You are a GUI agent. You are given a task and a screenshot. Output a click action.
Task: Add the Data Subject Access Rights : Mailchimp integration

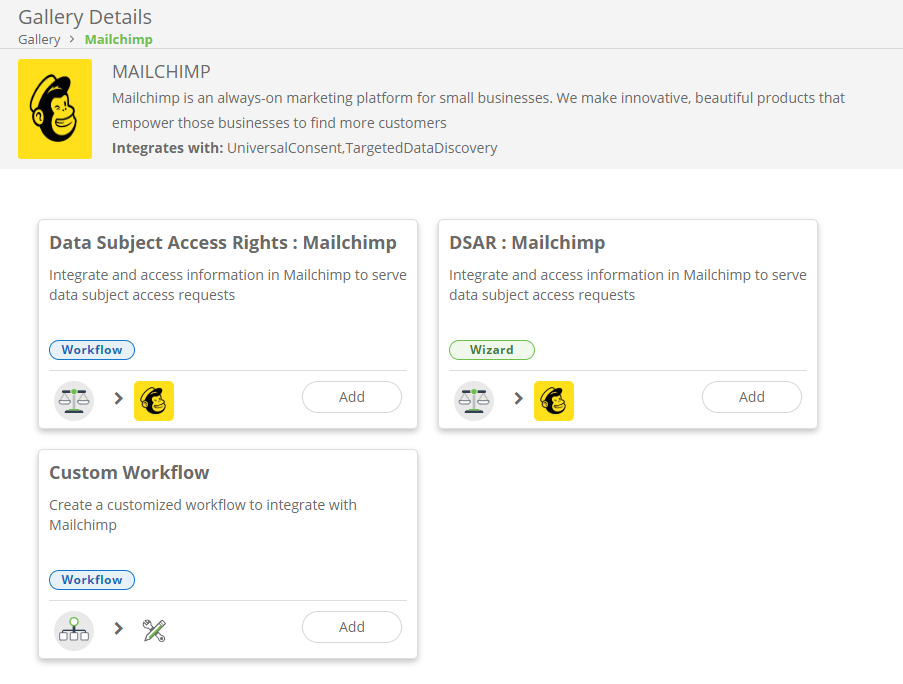352,397
